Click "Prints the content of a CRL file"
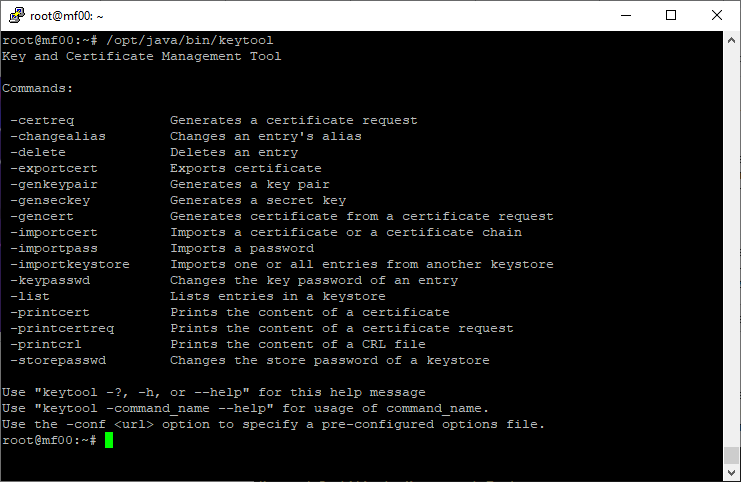Viewport: 741px width, 482px height. pos(298,344)
